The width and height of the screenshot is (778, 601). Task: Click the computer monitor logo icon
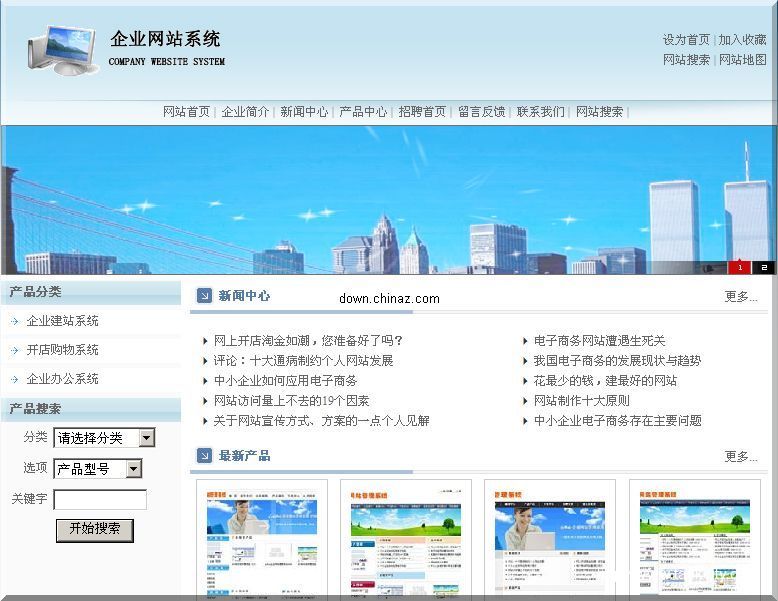coord(62,50)
